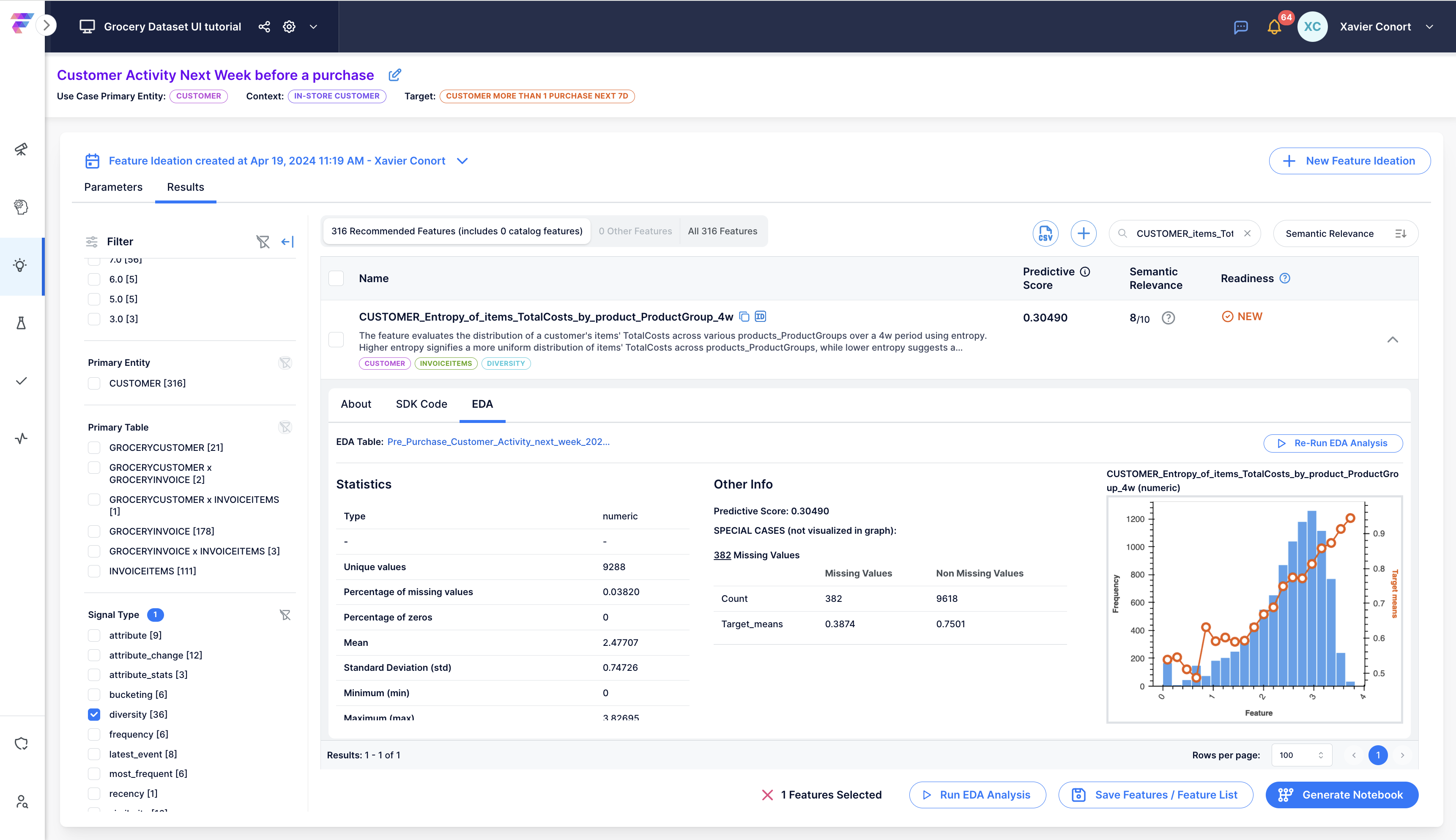Open catalog dropdown chevron in top bar

click(314, 27)
